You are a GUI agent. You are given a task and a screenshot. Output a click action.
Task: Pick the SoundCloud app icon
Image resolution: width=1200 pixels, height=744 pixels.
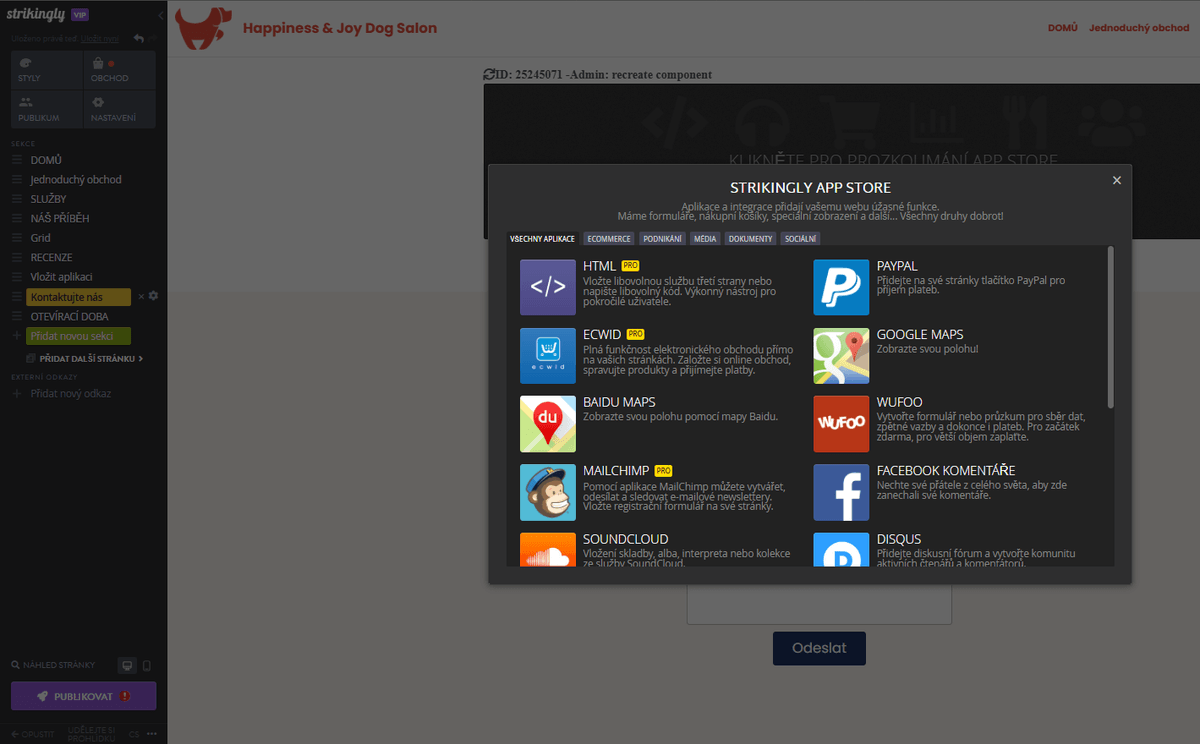(548, 550)
